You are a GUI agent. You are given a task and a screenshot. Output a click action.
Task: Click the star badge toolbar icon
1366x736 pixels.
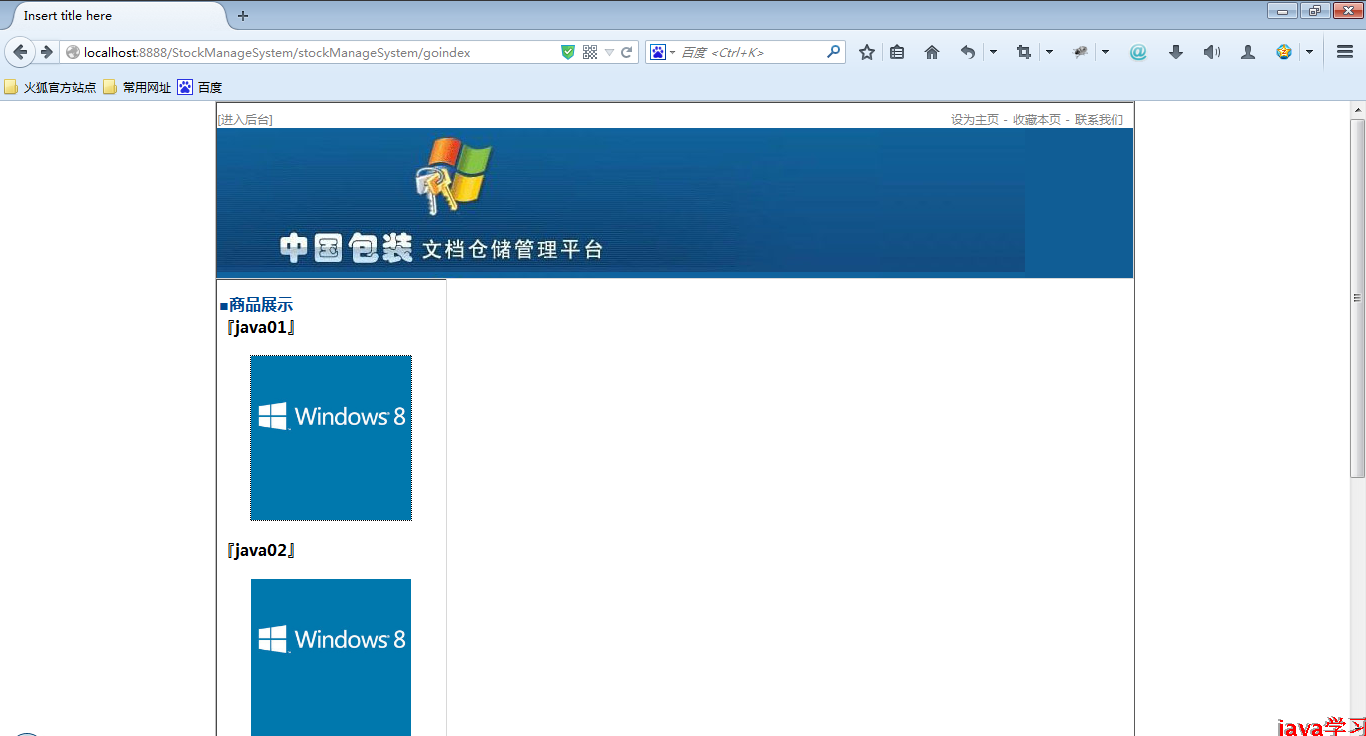pyautogui.click(x=1284, y=52)
